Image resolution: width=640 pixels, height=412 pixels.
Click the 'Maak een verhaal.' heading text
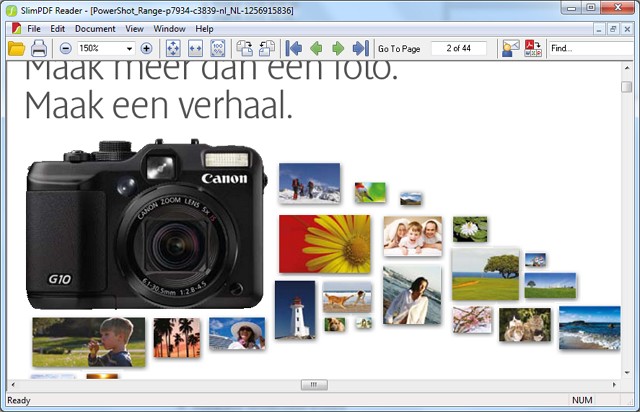coord(159,105)
